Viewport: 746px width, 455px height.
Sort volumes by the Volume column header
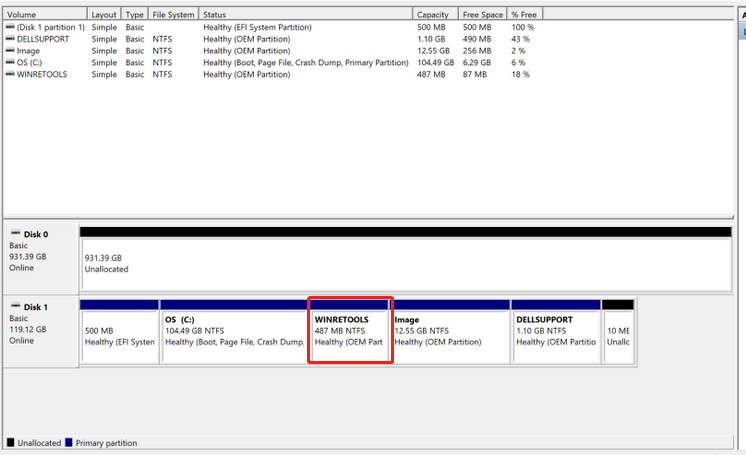(x=45, y=14)
